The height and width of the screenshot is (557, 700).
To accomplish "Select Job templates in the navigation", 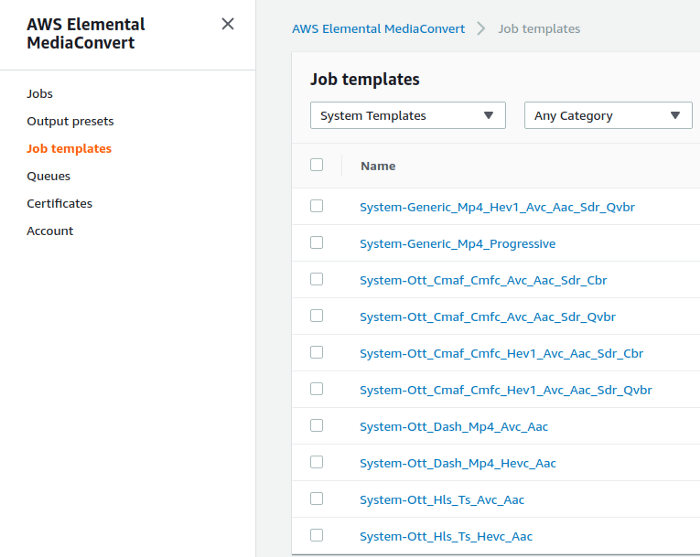I will click(x=69, y=149).
